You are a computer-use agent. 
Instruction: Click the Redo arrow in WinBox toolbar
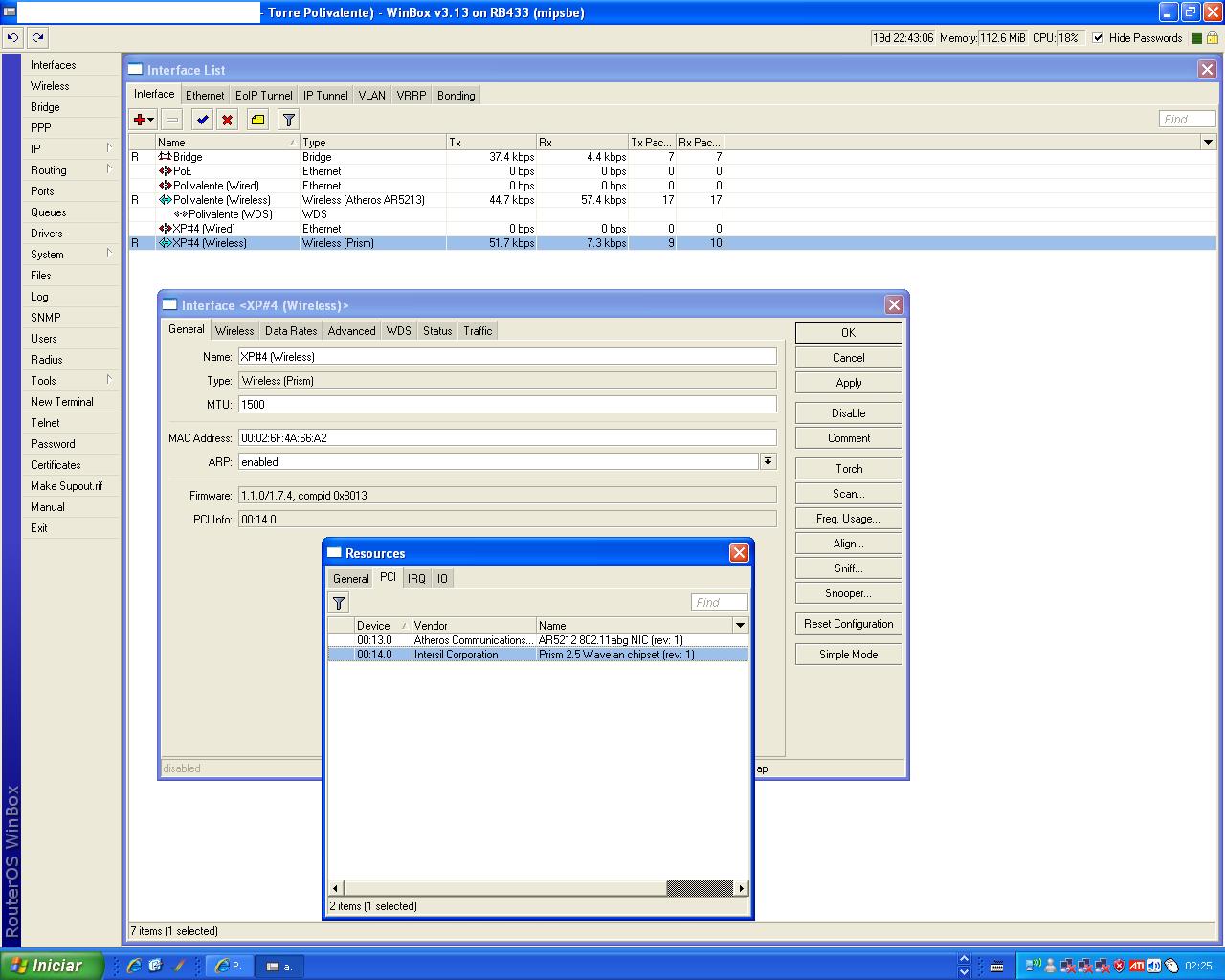[x=37, y=38]
